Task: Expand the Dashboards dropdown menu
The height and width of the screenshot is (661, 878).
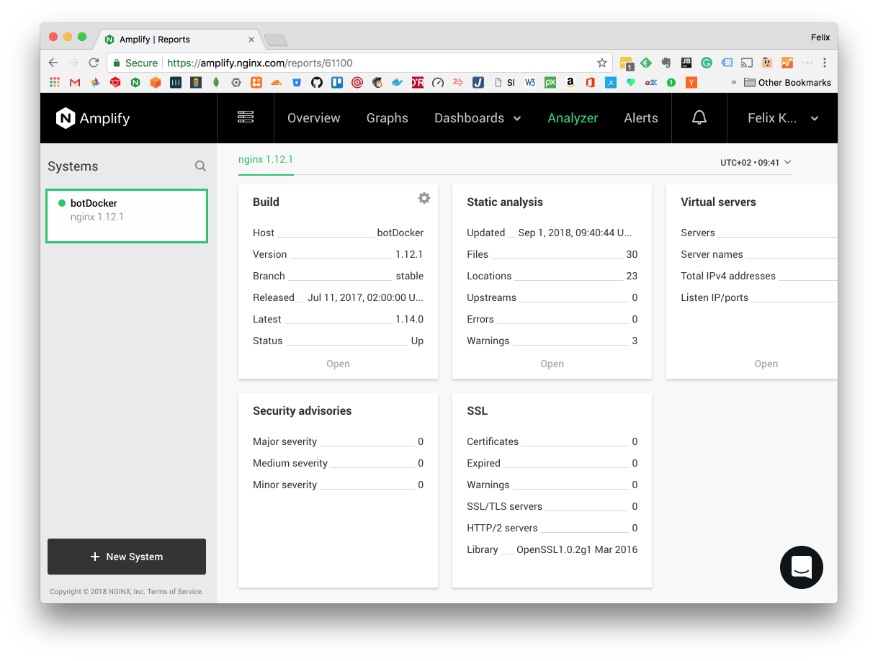Action: (477, 118)
